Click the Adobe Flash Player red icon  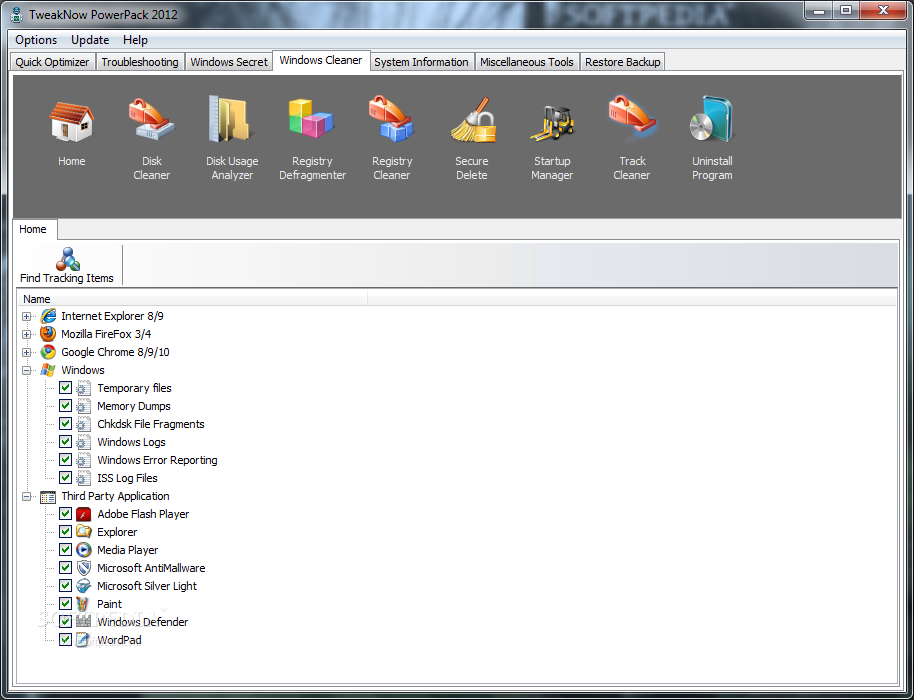pyautogui.click(x=84, y=514)
